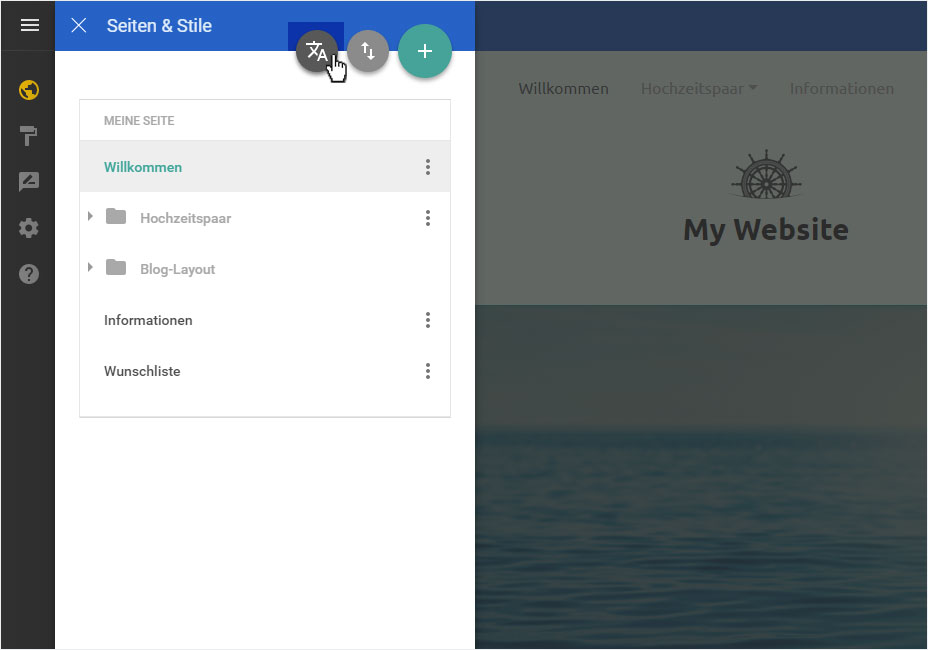Open three-dot menu for Hochzeitspaar folder

coord(428,218)
